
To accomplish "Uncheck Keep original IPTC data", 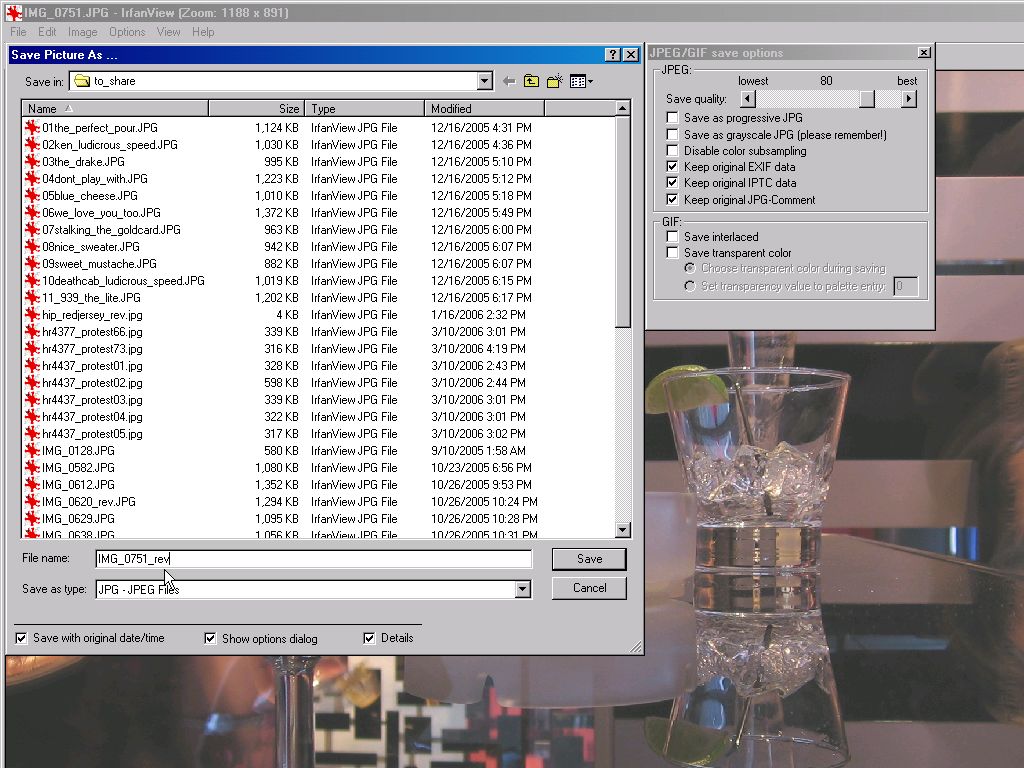I will click(x=672, y=183).
